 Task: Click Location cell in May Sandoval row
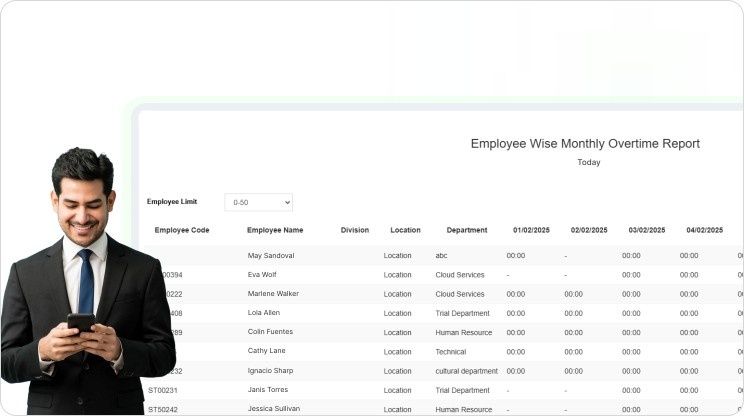[398, 256]
